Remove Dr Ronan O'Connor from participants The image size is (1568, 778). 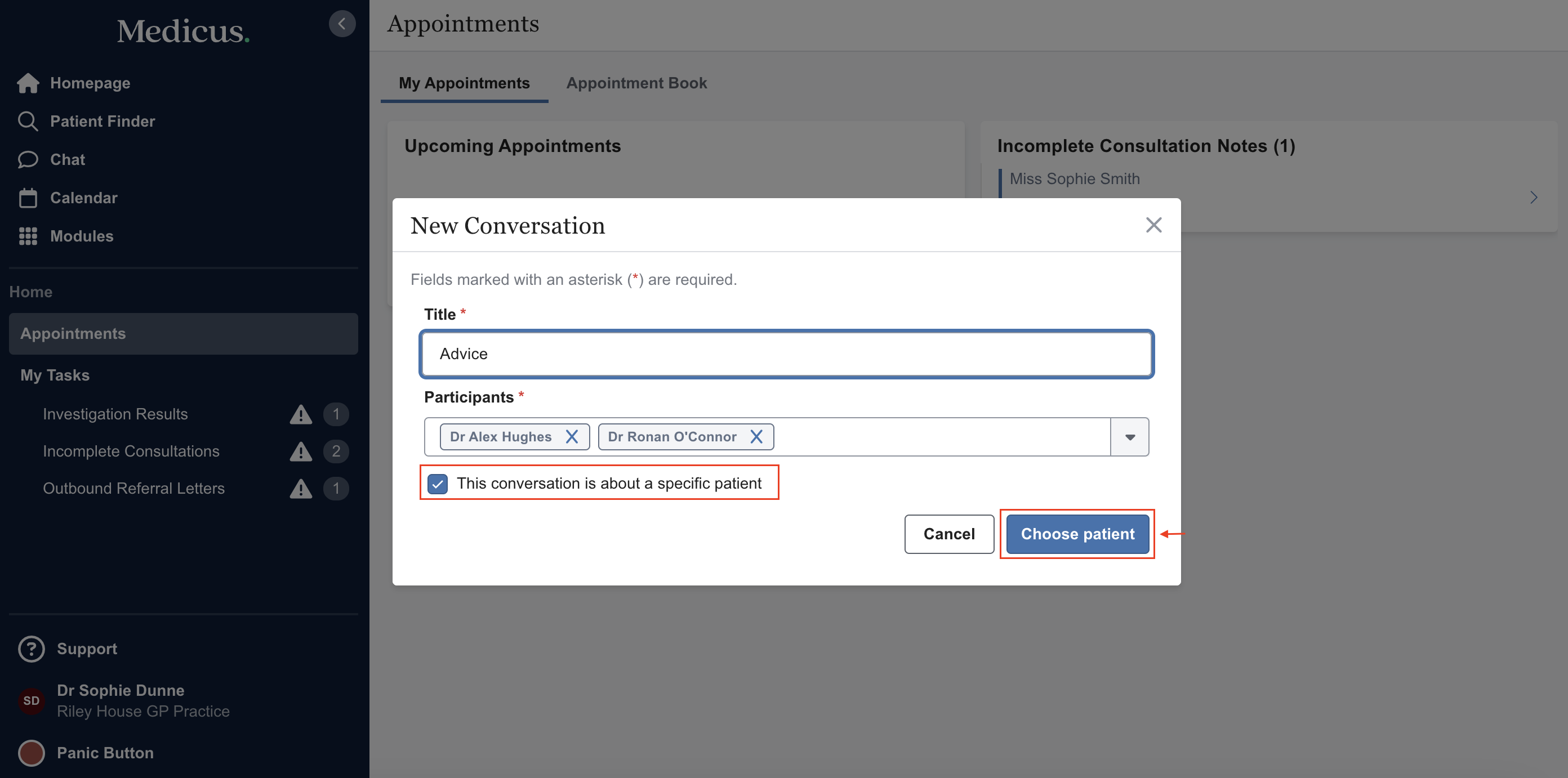click(756, 436)
